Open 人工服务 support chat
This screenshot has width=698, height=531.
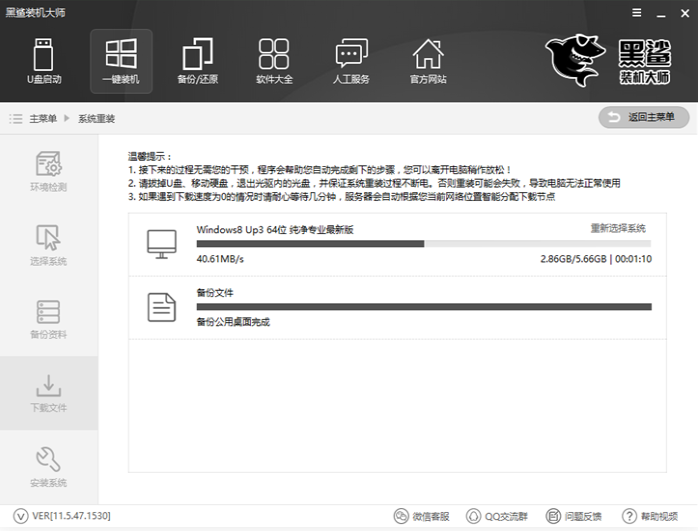(x=351, y=61)
